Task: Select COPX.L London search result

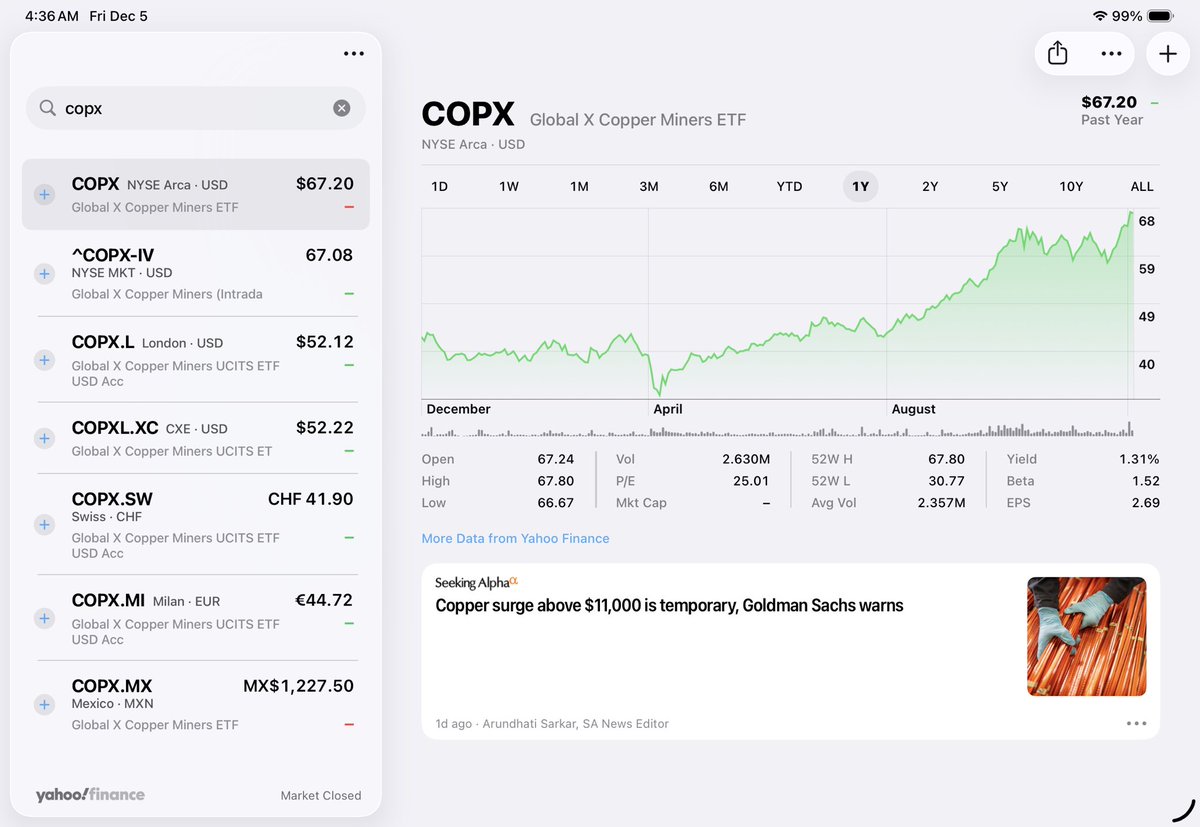Action: click(x=196, y=359)
